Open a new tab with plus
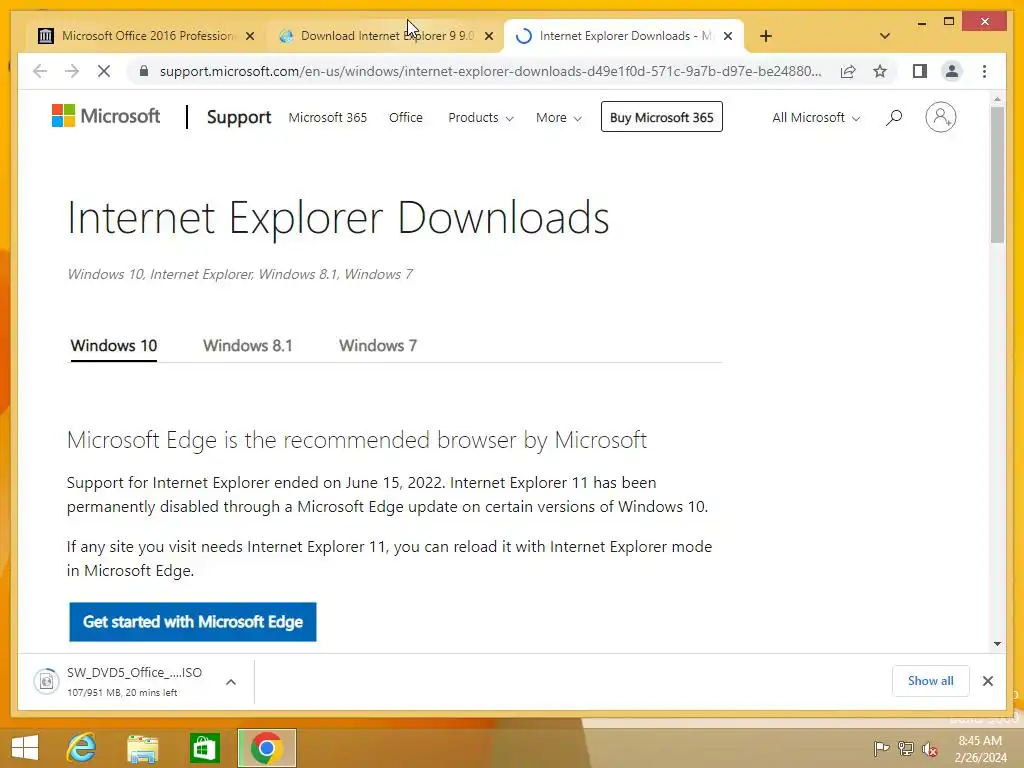Viewport: 1024px width, 768px height. (766, 36)
